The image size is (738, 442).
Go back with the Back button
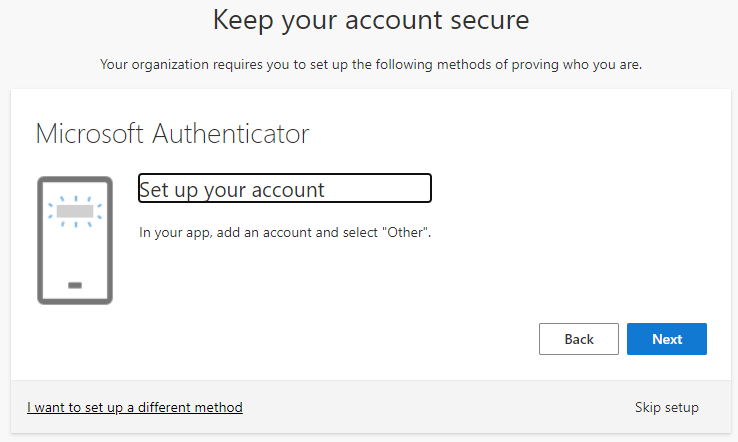(579, 339)
